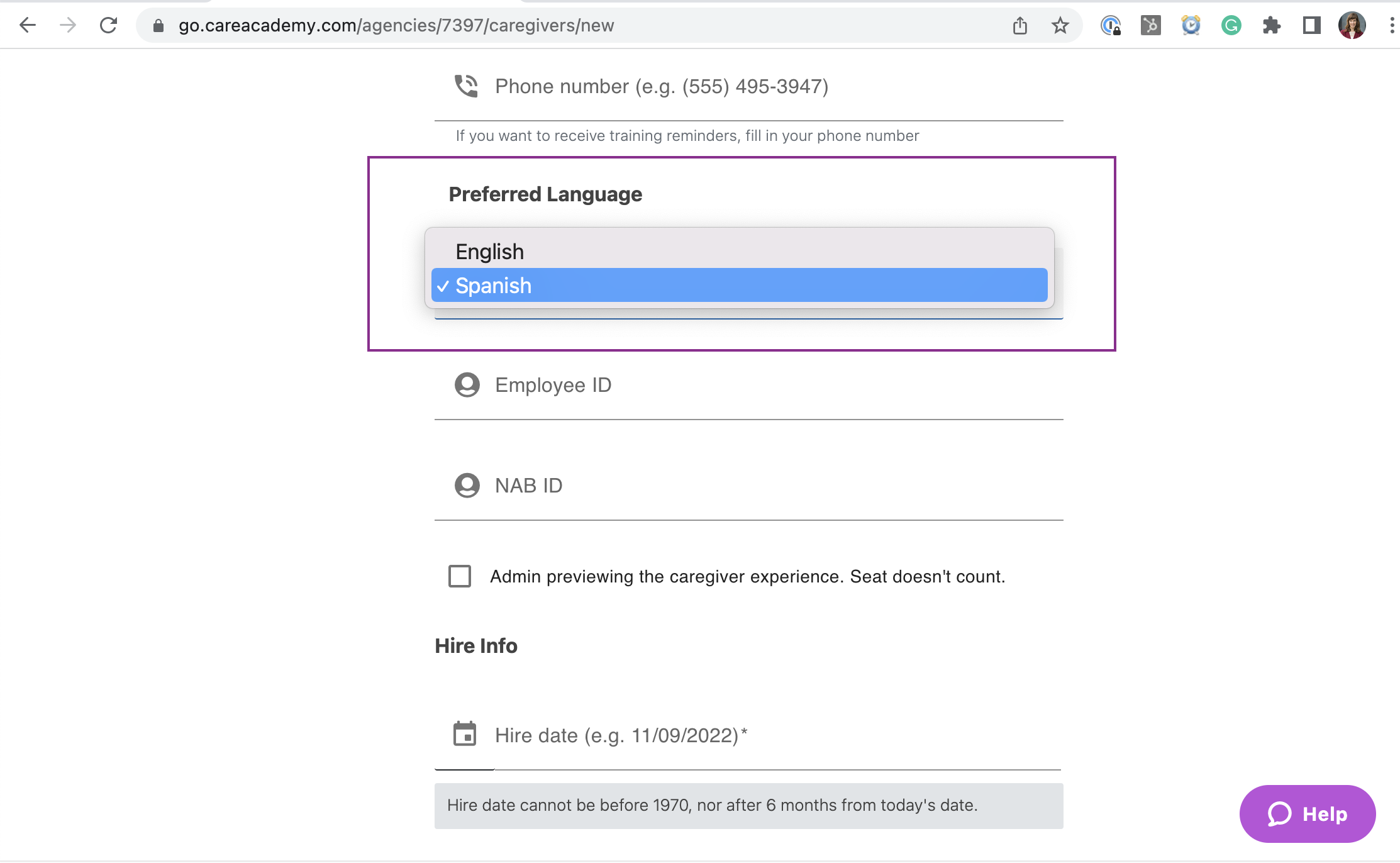This screenshot has width=1400, height=863.
Task: Reload the current page
Action: [x=109, y=25]
